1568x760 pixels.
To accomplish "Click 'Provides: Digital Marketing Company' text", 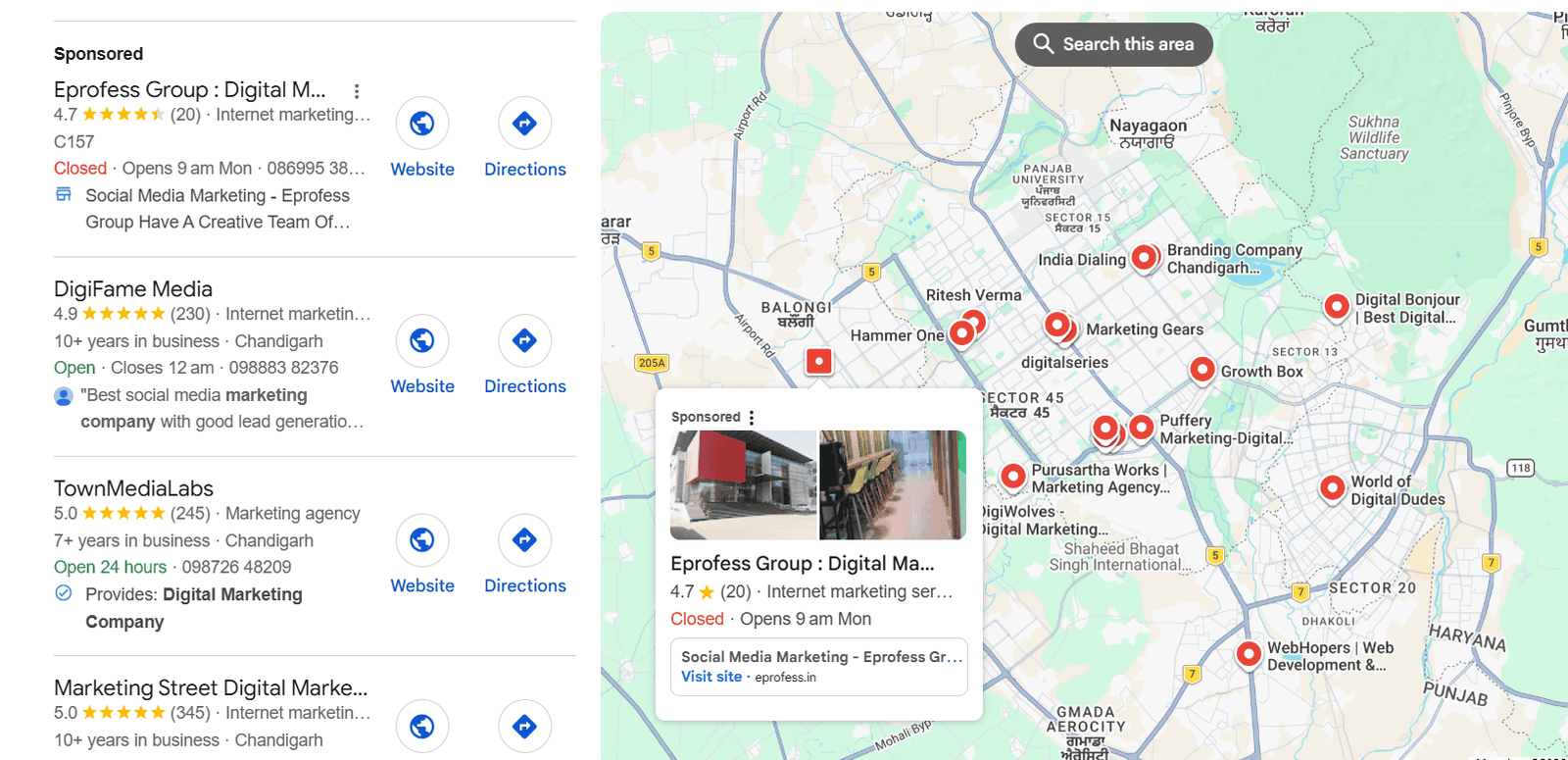I will [194, 608].
